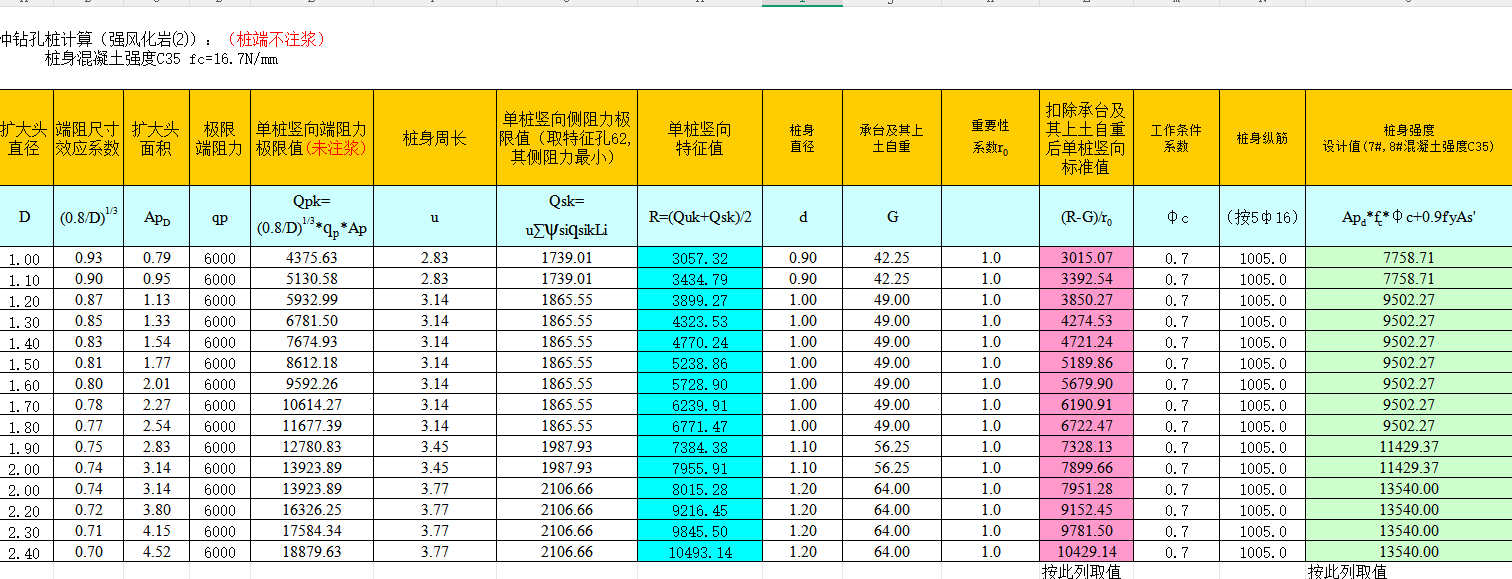
Task: Click the 42.25 weight in the 1.10 diameter row
Action: pyautogui.click(x=891, y=279)
